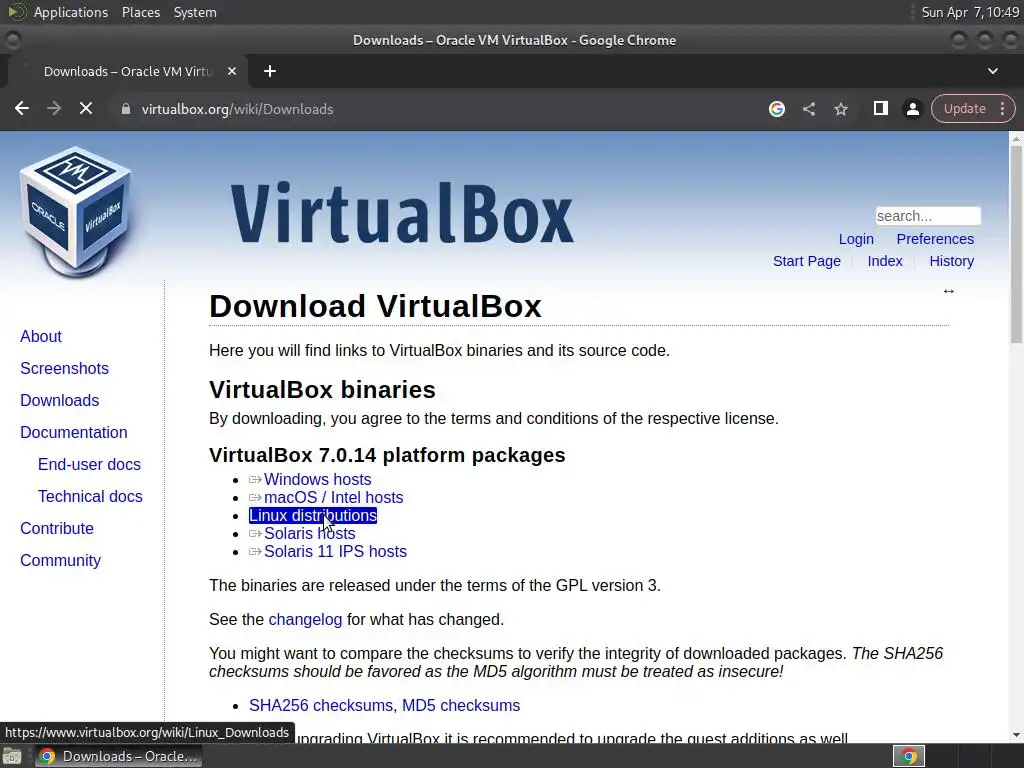Image resolution: width=1024 pixels, height=768 pixels.
Task: Click the clock showing Sun Apr 7
Action: point(970,12)
